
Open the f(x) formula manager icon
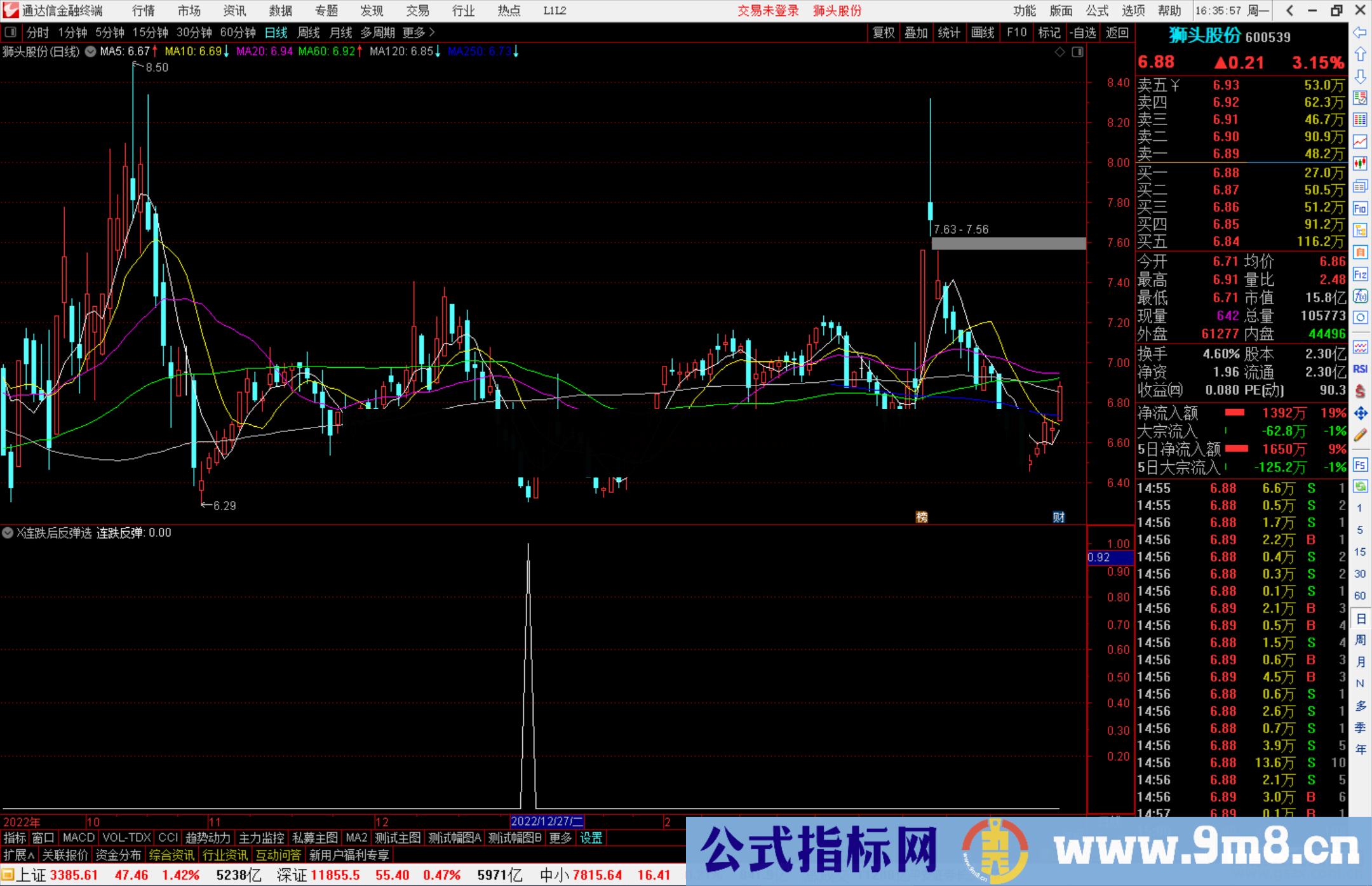tap(1360, 296)
